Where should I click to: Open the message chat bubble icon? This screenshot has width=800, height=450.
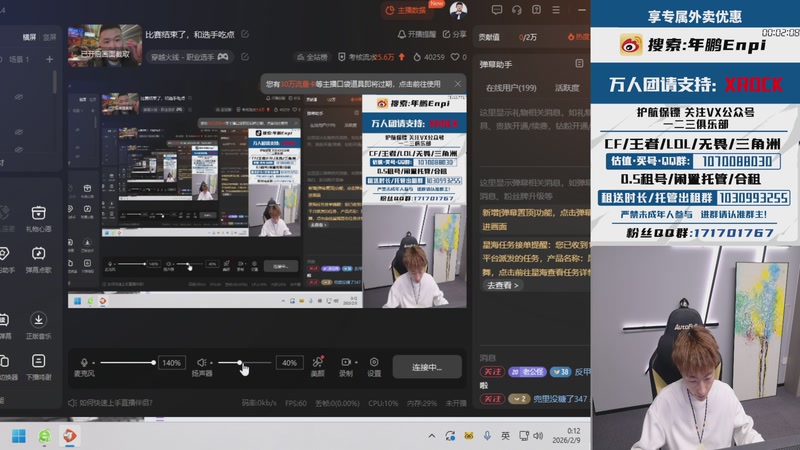pyautogui.click(x=496, y=10)
